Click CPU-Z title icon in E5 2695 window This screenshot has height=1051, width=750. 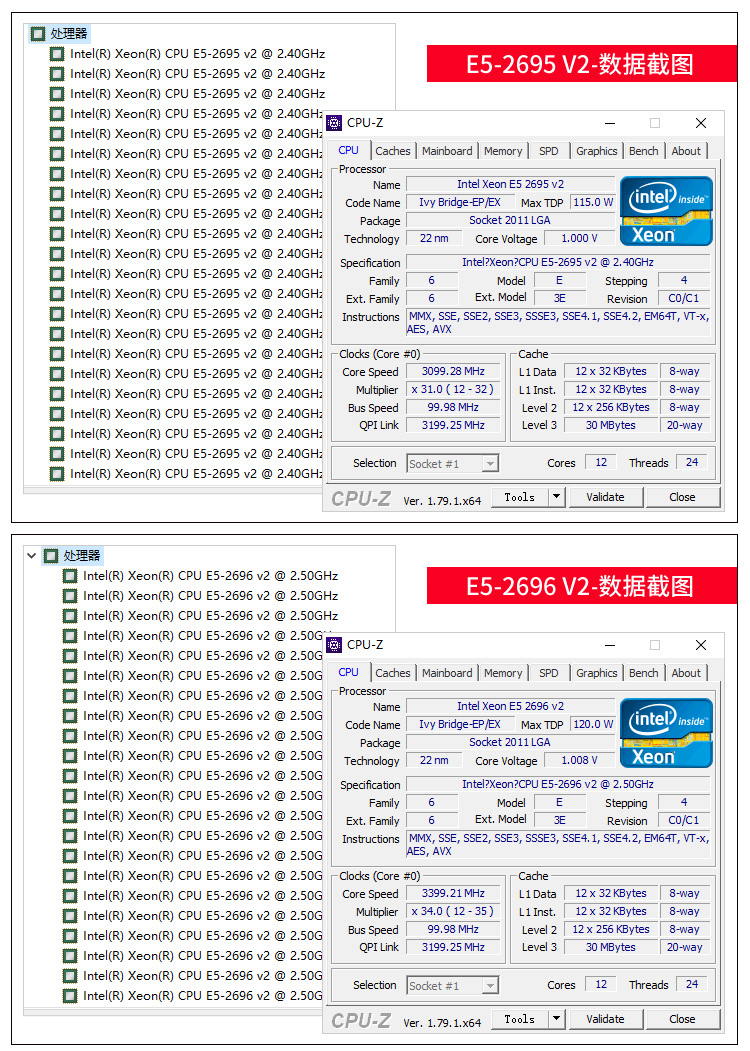pos(334,123)
